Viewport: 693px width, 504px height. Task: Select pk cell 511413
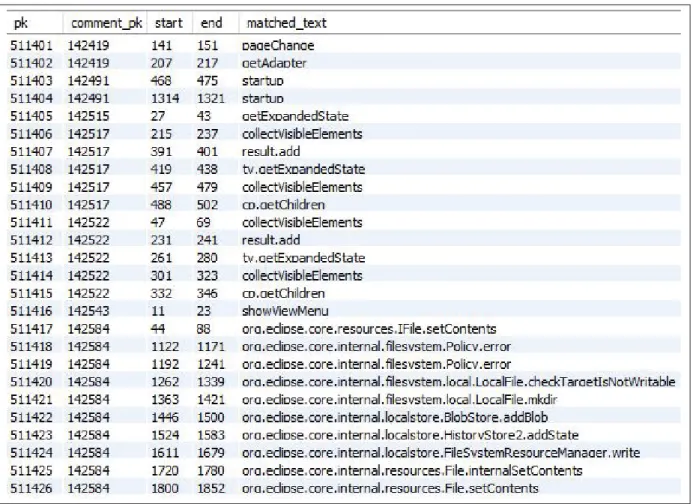[x=31, y=258]
